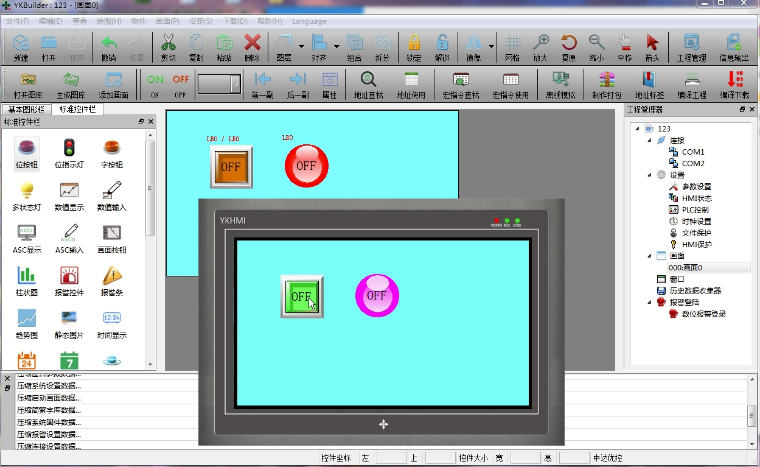Switch state to OFF in toolbar
Screen dimensions: 760x467
[x=181, y=83]
